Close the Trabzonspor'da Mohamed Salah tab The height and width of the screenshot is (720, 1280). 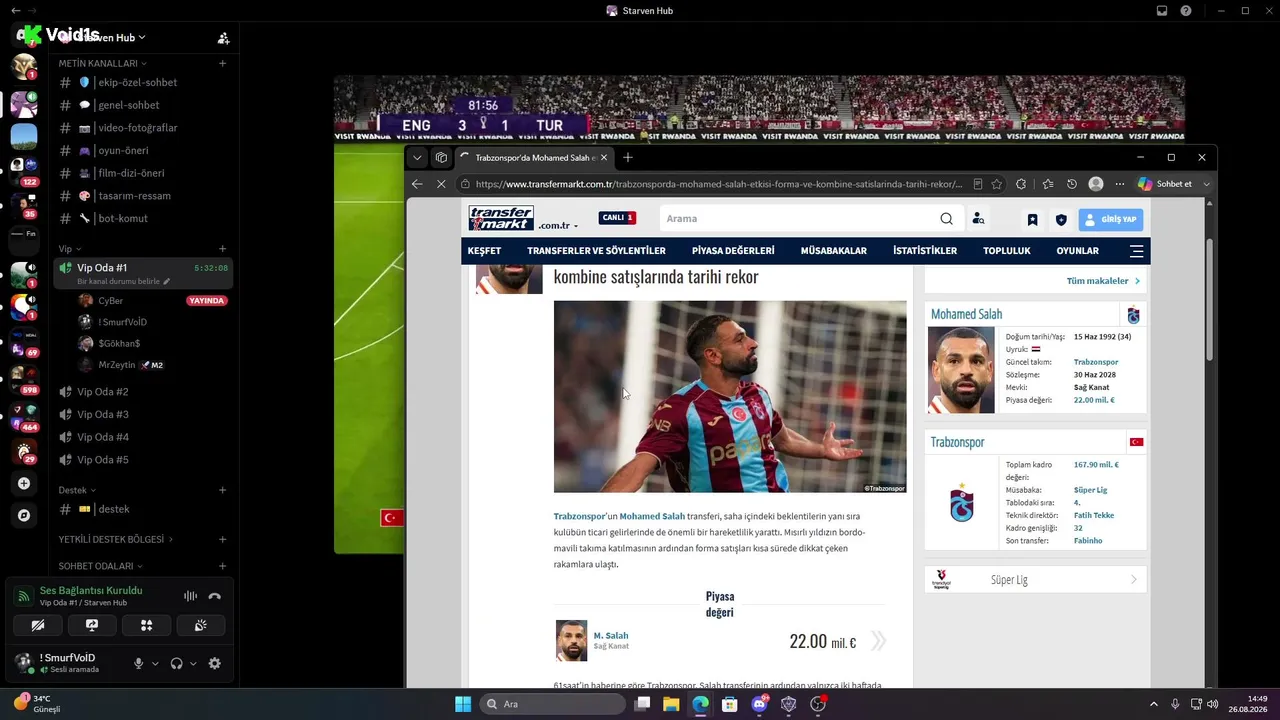(x=605, y=157)
